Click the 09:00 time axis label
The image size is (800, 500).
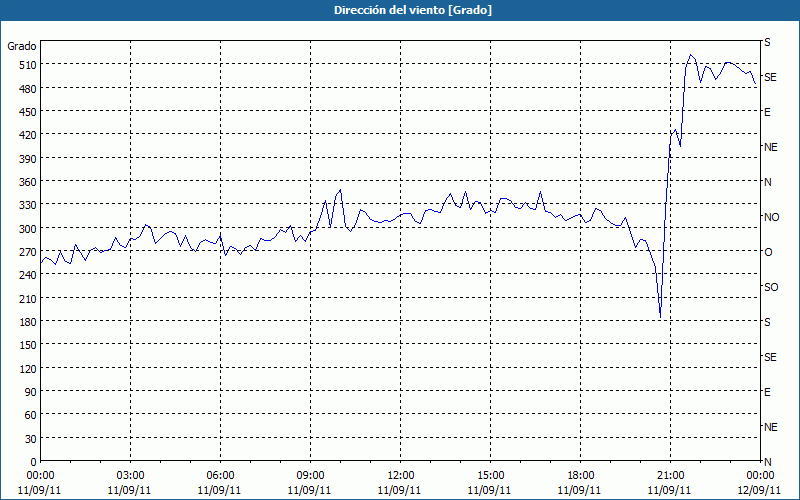(310, 476)
